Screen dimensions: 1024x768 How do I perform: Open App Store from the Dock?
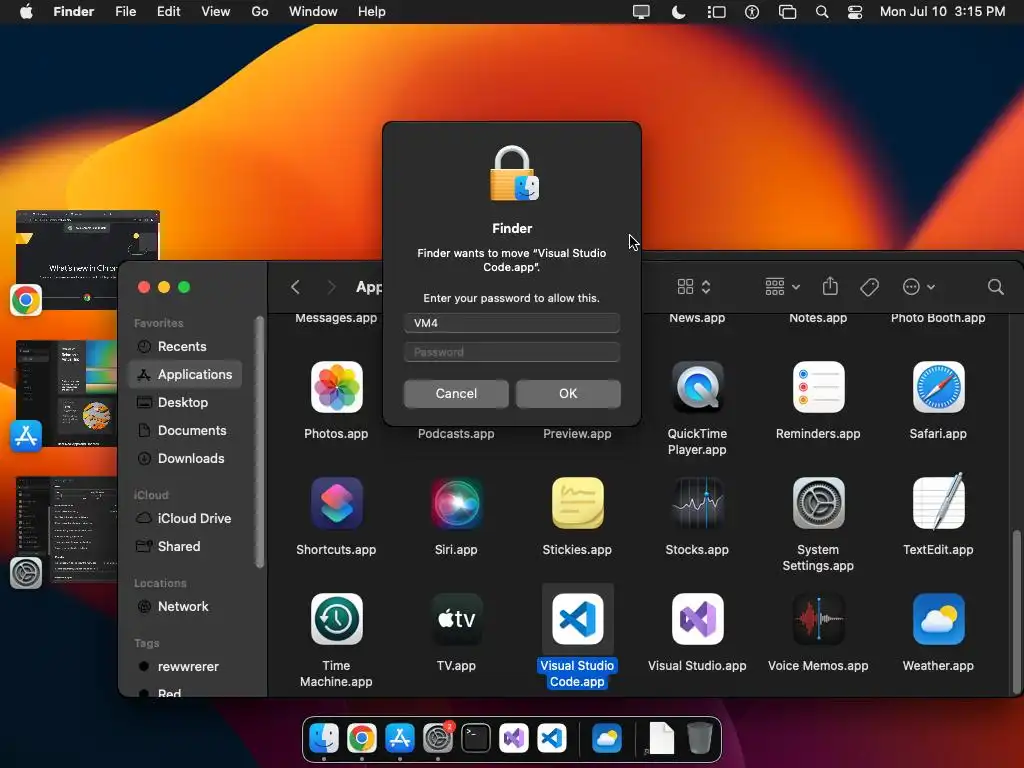click(x=400, y=738)
